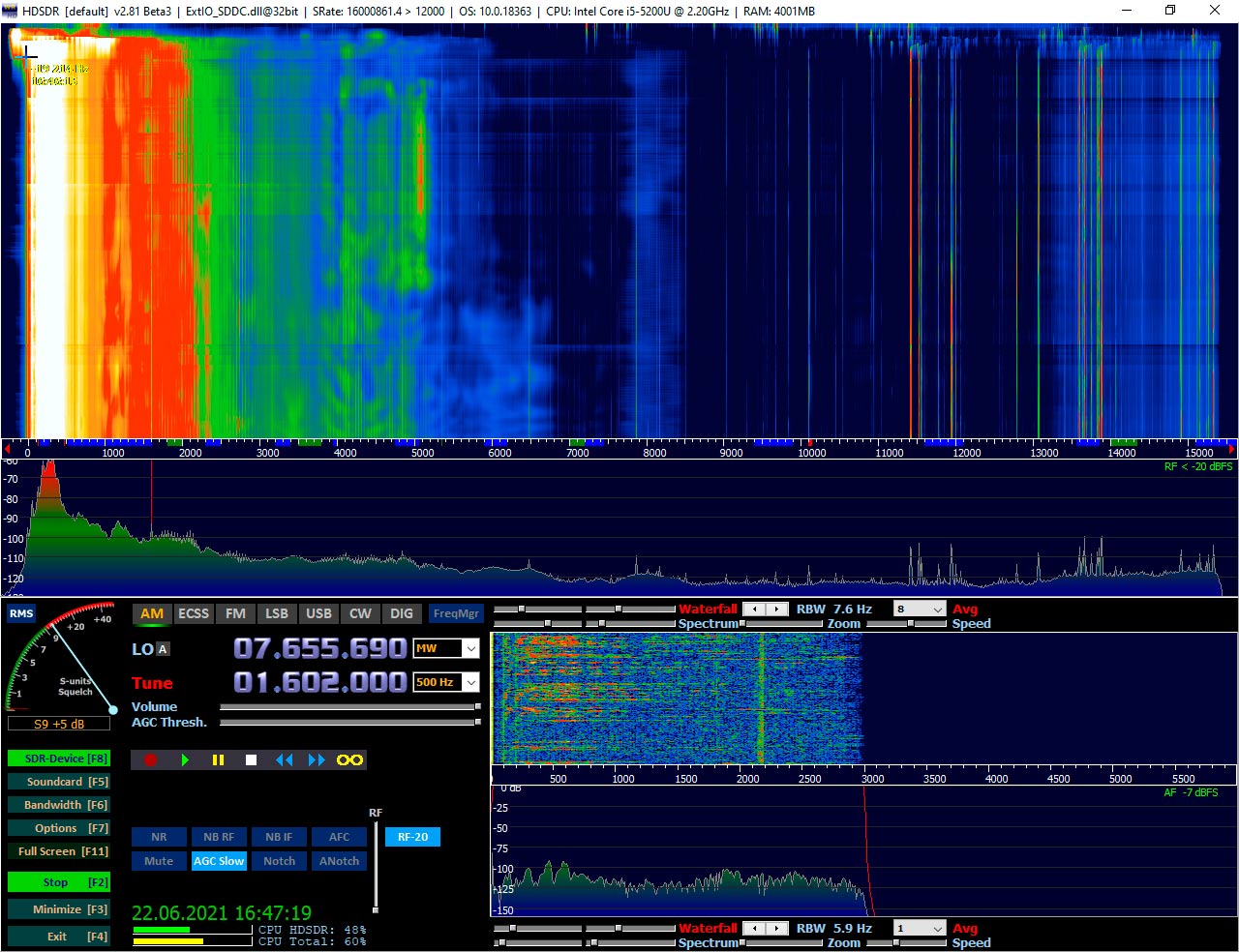Click right arrow of upper RBW stepper

coord(776,610)
